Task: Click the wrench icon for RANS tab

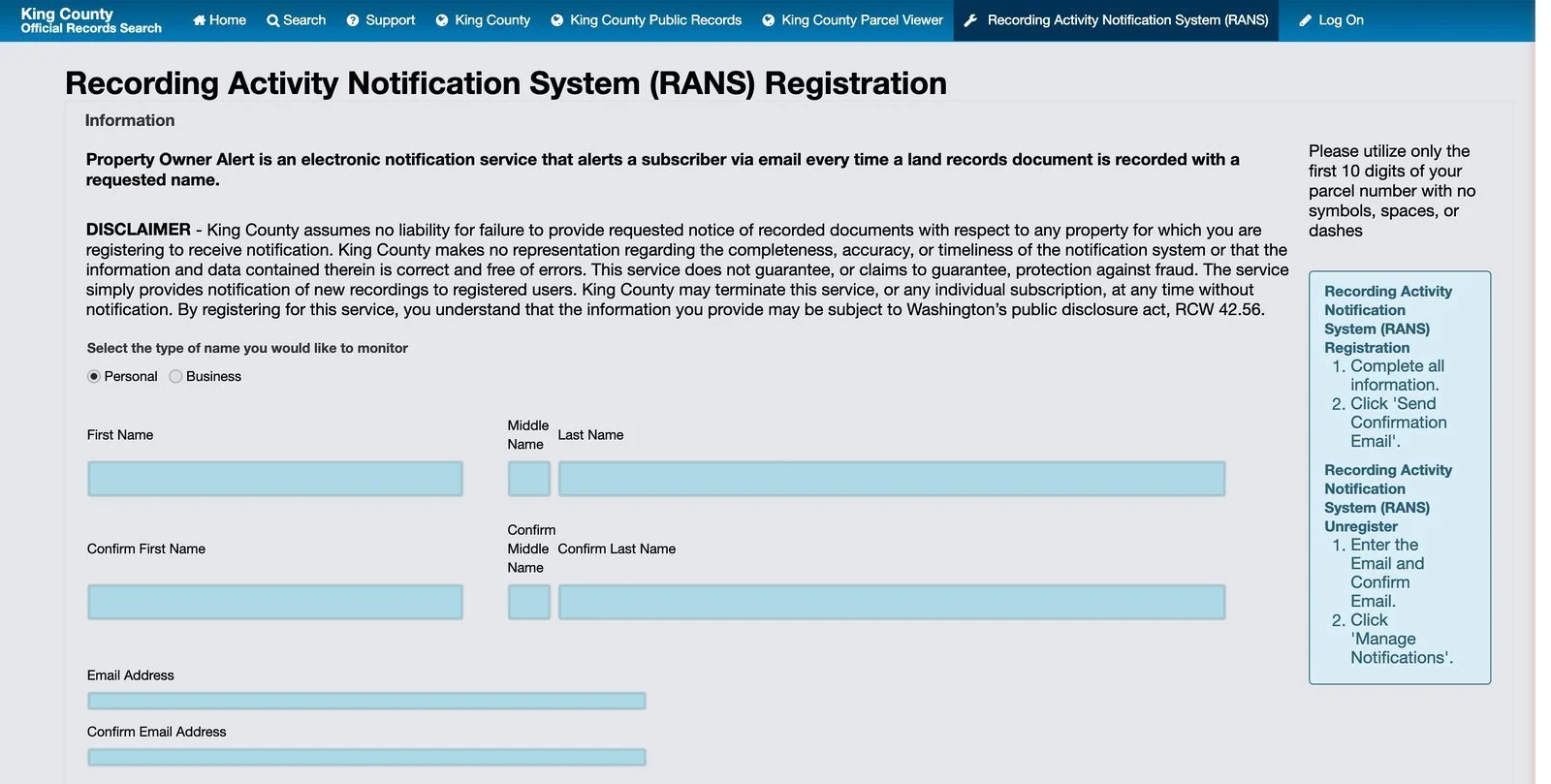Action: (x=970, y=20)
